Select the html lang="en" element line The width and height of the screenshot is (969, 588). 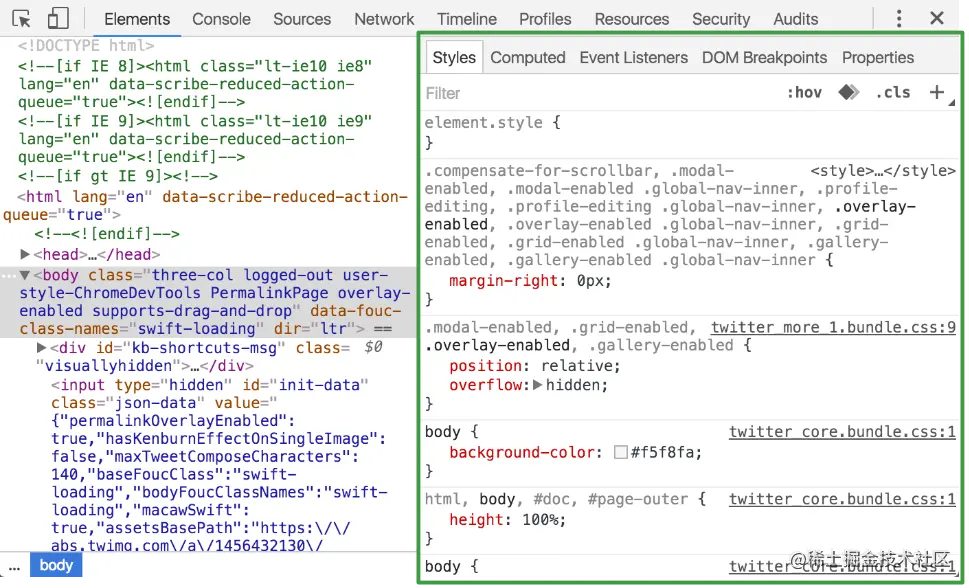tap(207, 206)
